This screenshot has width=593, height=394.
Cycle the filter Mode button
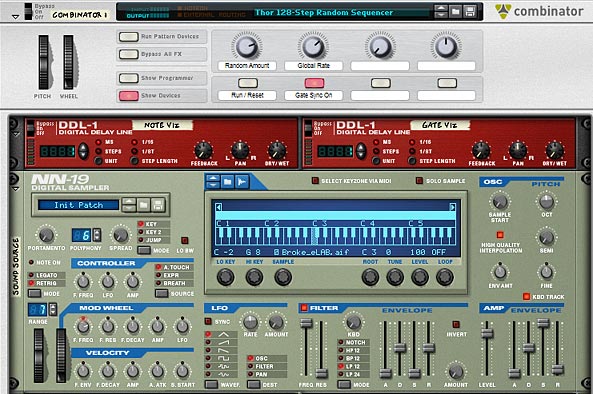[344, 385]
